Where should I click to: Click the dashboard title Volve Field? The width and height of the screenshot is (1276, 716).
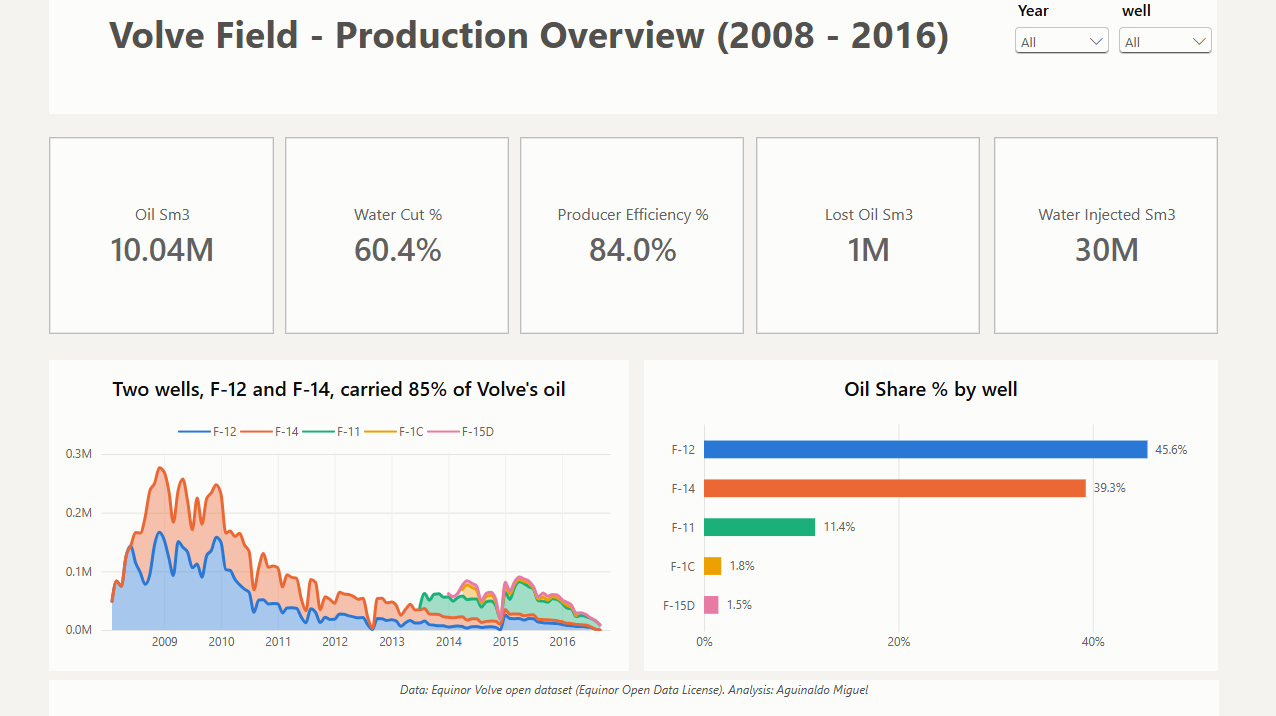(529, 36)
